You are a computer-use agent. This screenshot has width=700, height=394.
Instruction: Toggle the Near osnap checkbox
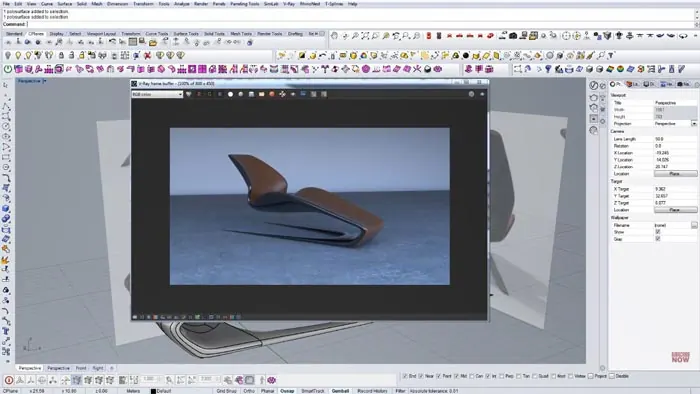click(421, 376)
